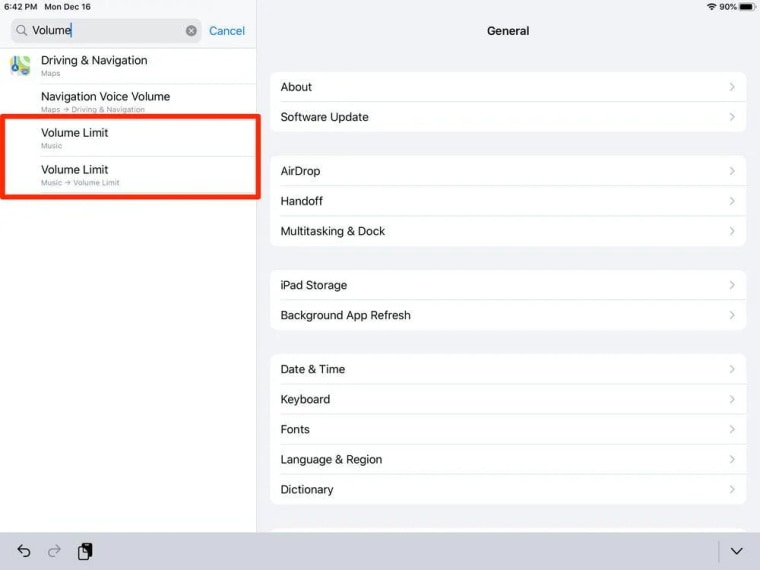Tap the magnifying glass search icon

(x=21, y=31)
